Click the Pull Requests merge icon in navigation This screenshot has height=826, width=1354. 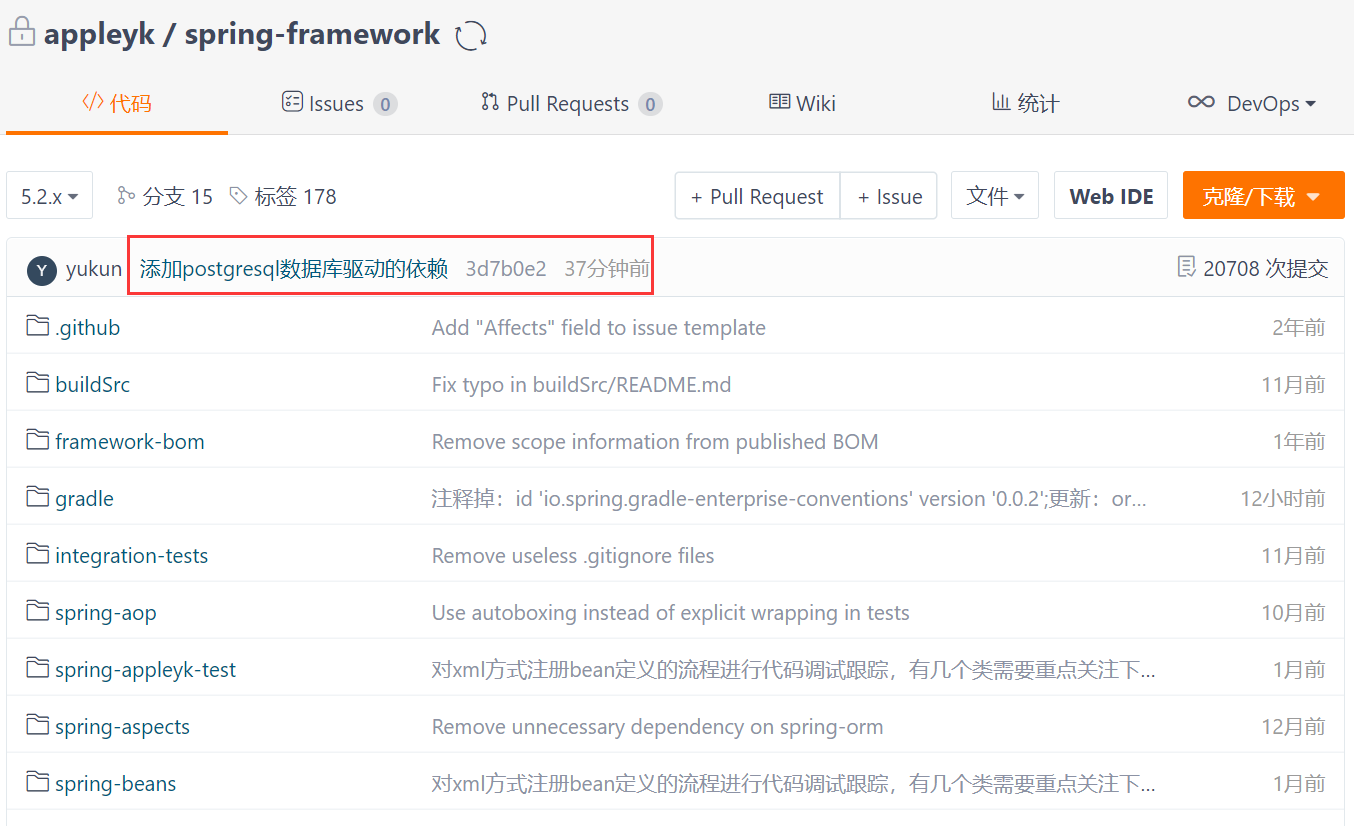[x=489, y=102]
